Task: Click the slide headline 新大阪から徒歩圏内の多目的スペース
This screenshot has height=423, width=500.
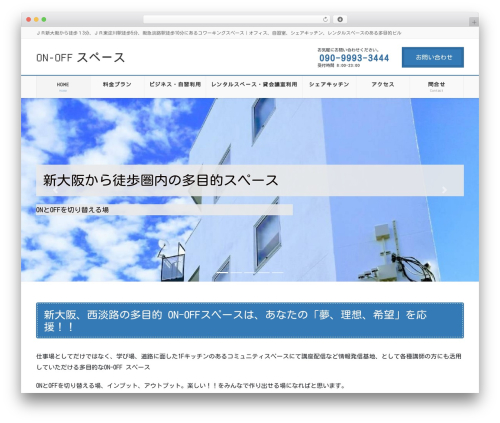Action: click(160, 180)
